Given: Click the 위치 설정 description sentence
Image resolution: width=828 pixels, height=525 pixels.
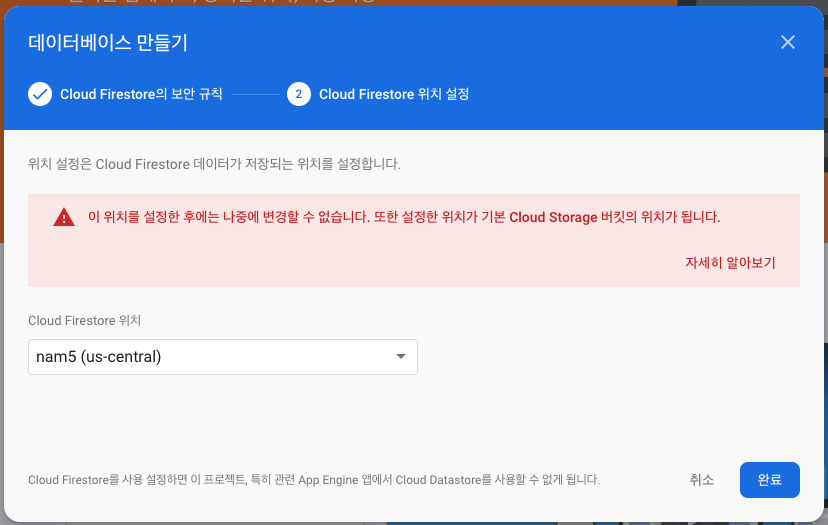Looking at the screenshot, I should pyautogui.click(x=214, y=164).
